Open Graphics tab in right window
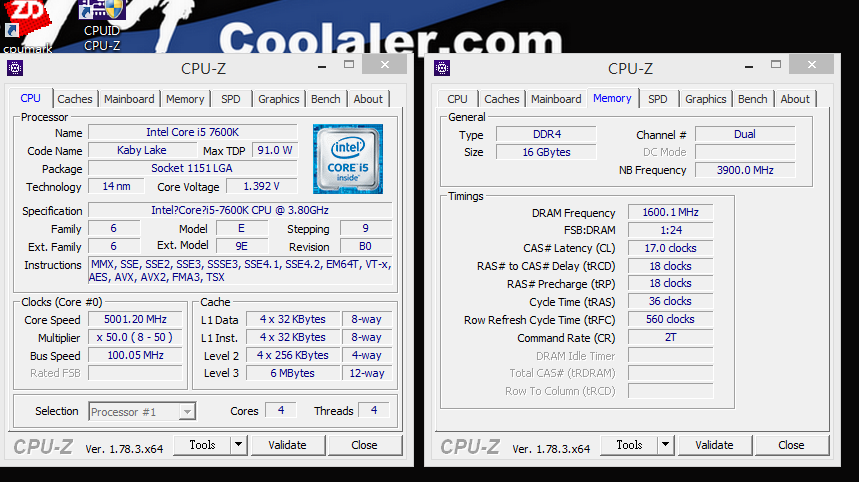The height and width of the screenshot is (482, 859). 705,99
